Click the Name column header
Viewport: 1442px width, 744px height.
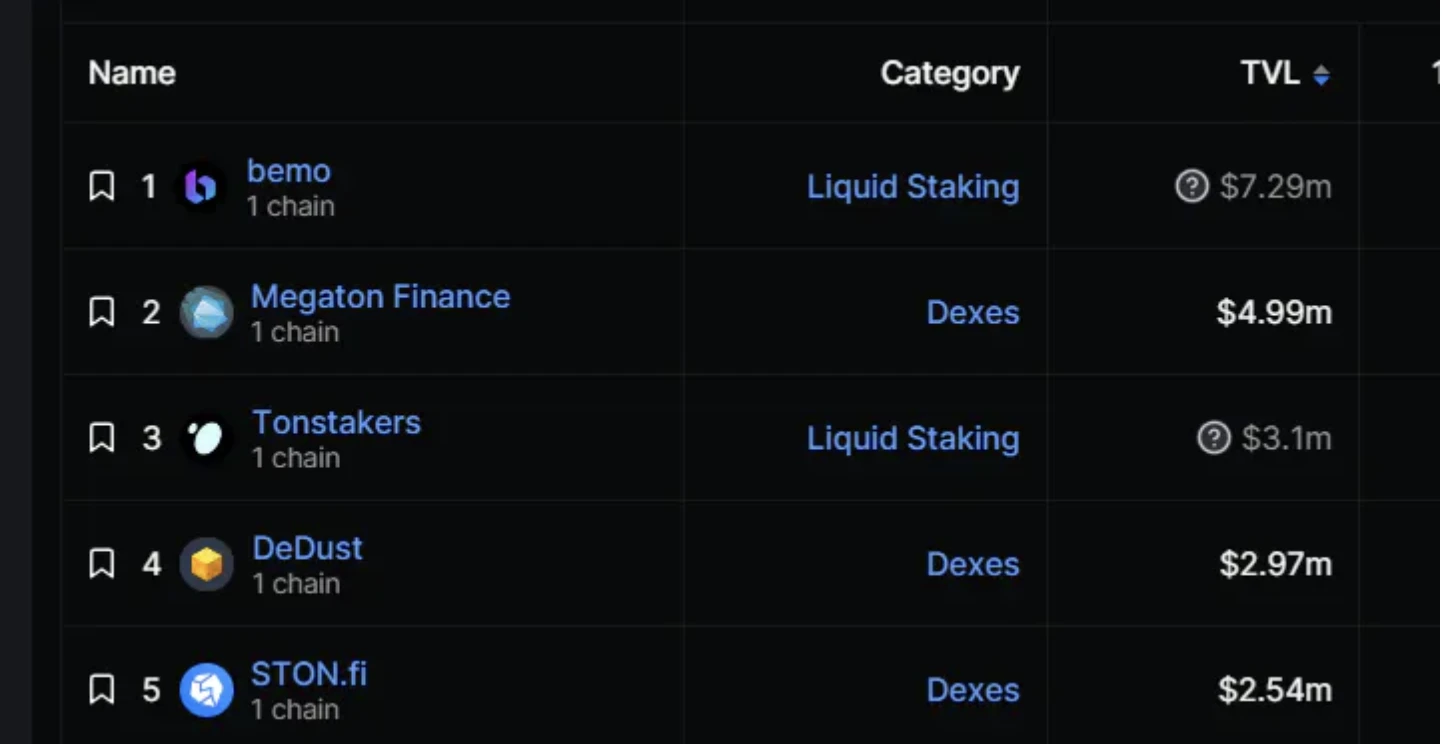[132, 73]
